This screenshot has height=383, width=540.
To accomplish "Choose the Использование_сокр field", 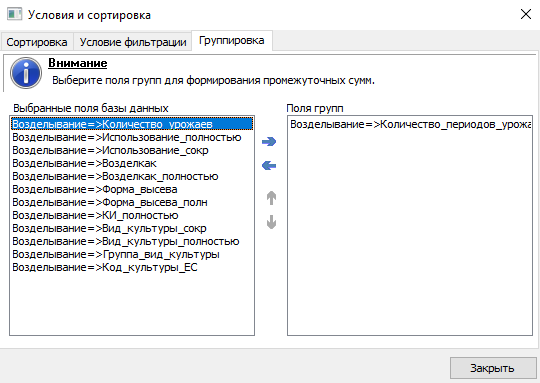I will pyautogui.click(x=132, y=150).
